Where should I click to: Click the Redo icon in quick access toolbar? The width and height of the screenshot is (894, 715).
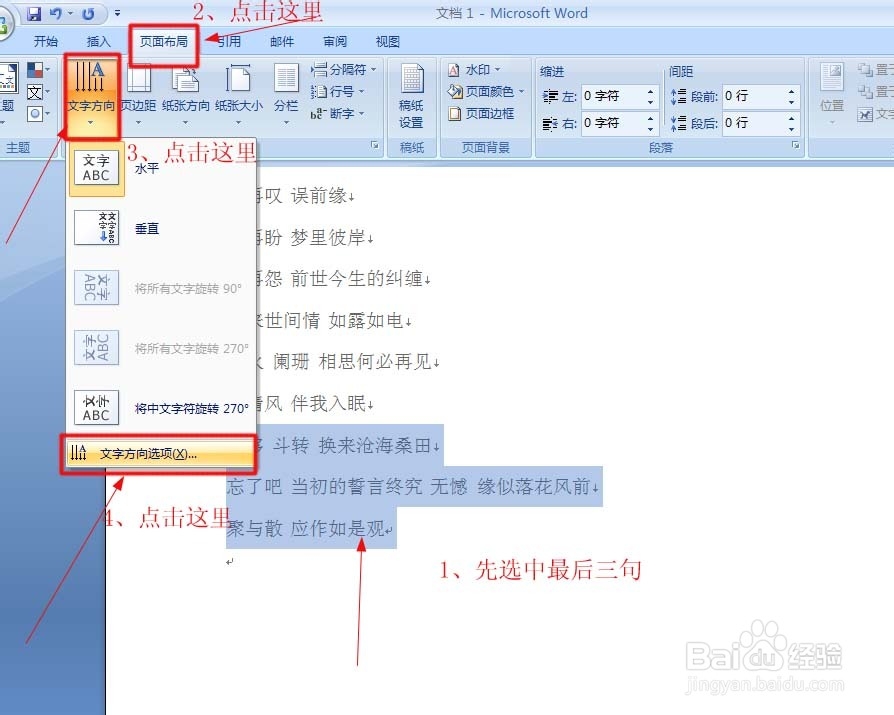point(88,14)
